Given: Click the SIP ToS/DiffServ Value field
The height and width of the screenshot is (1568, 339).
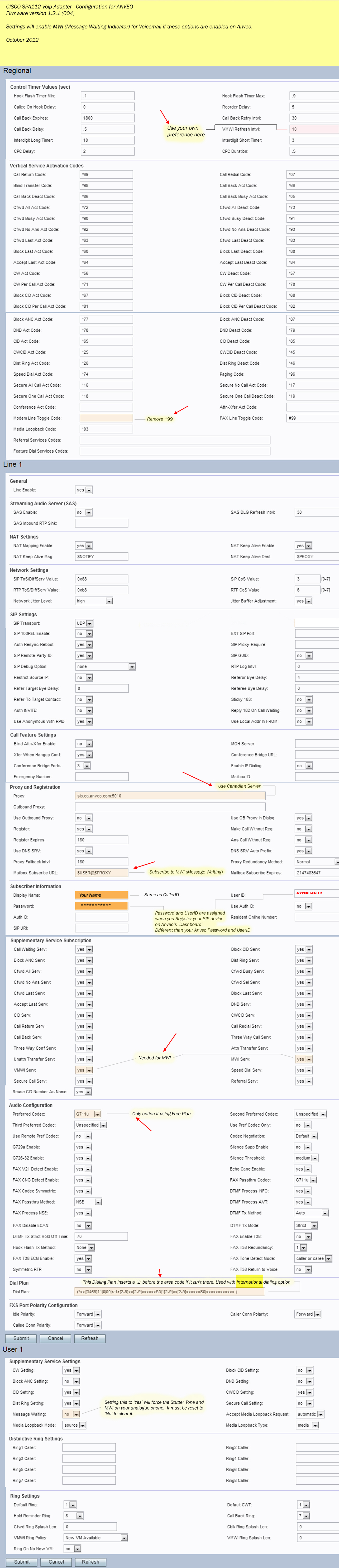Looking at the screenshot, I should 102,579.
